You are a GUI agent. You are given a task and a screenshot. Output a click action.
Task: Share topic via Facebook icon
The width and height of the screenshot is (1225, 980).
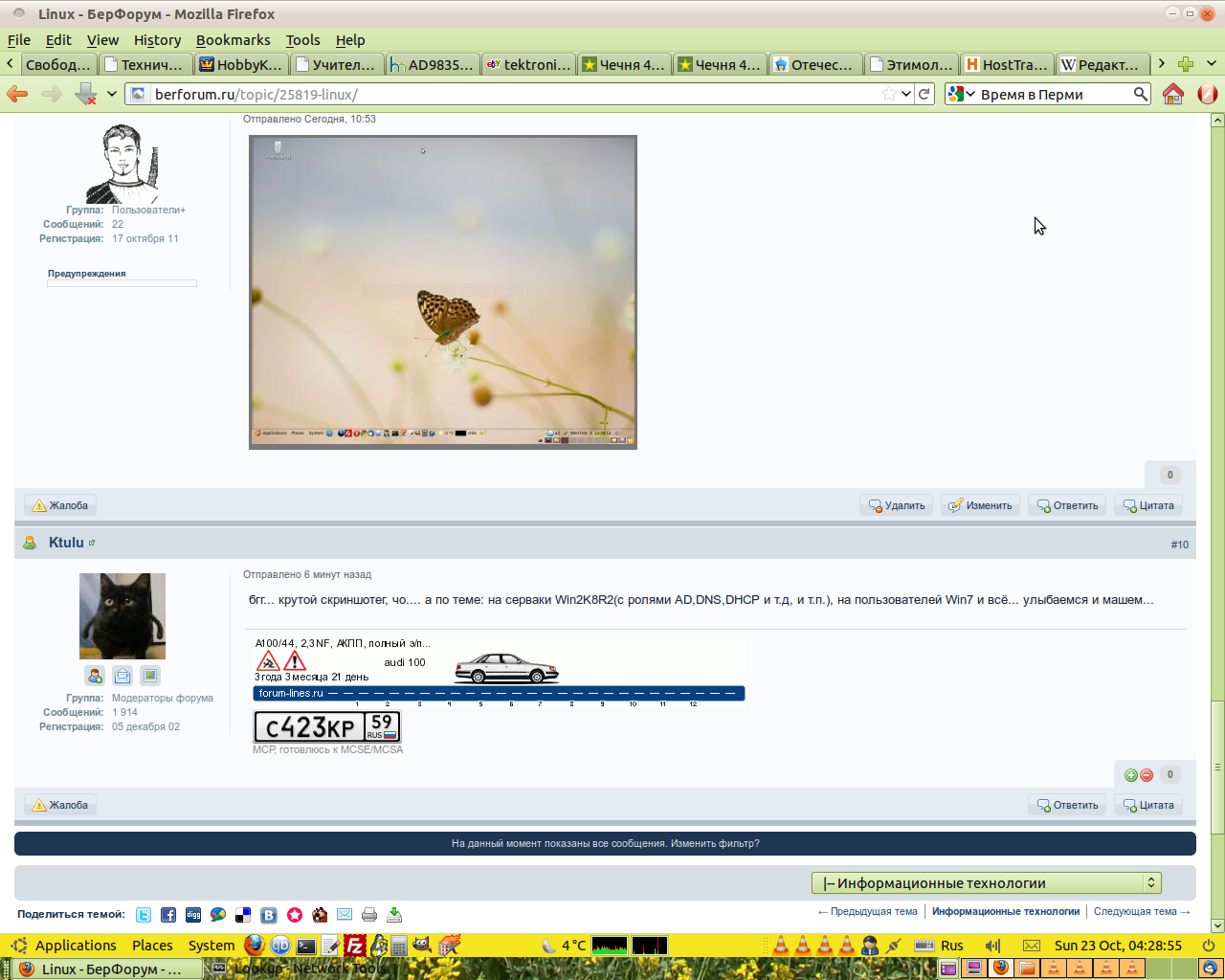168,915
